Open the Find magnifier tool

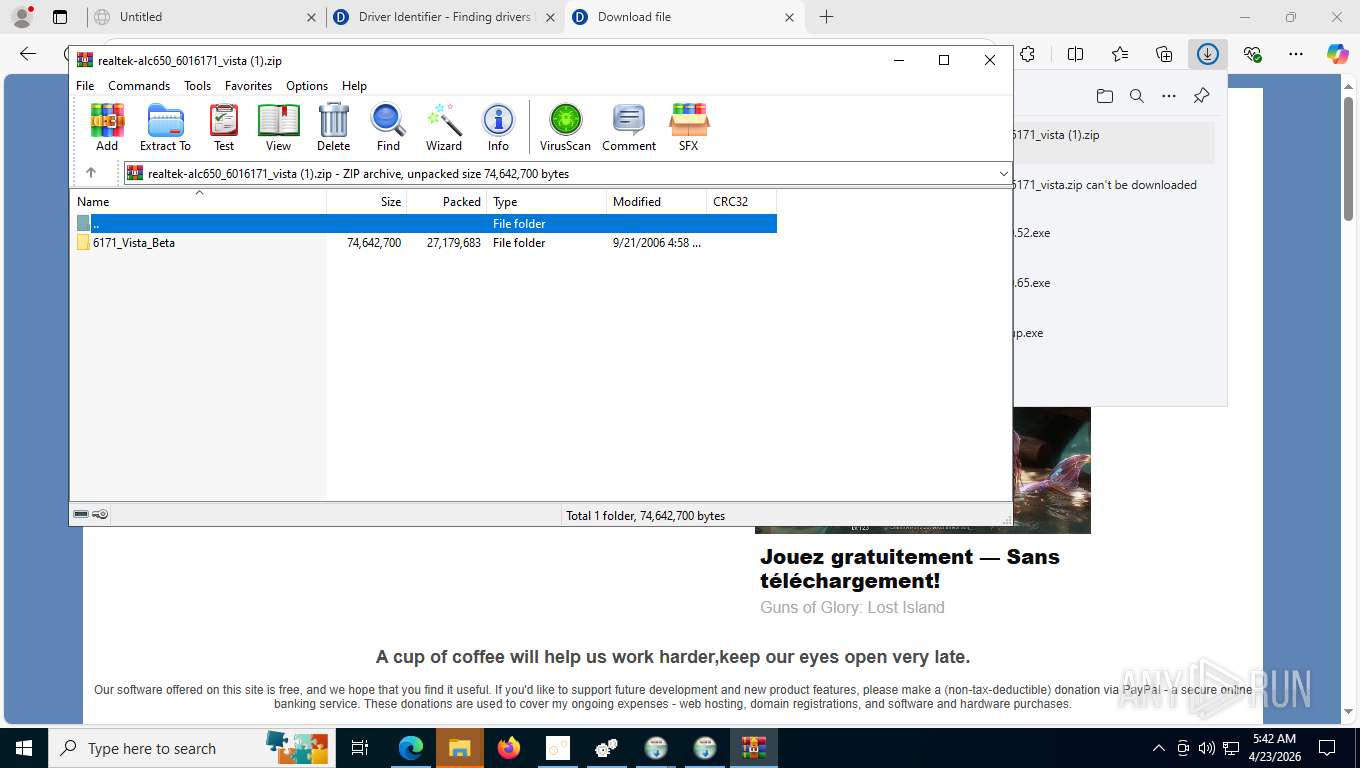[x=388, y=127]
